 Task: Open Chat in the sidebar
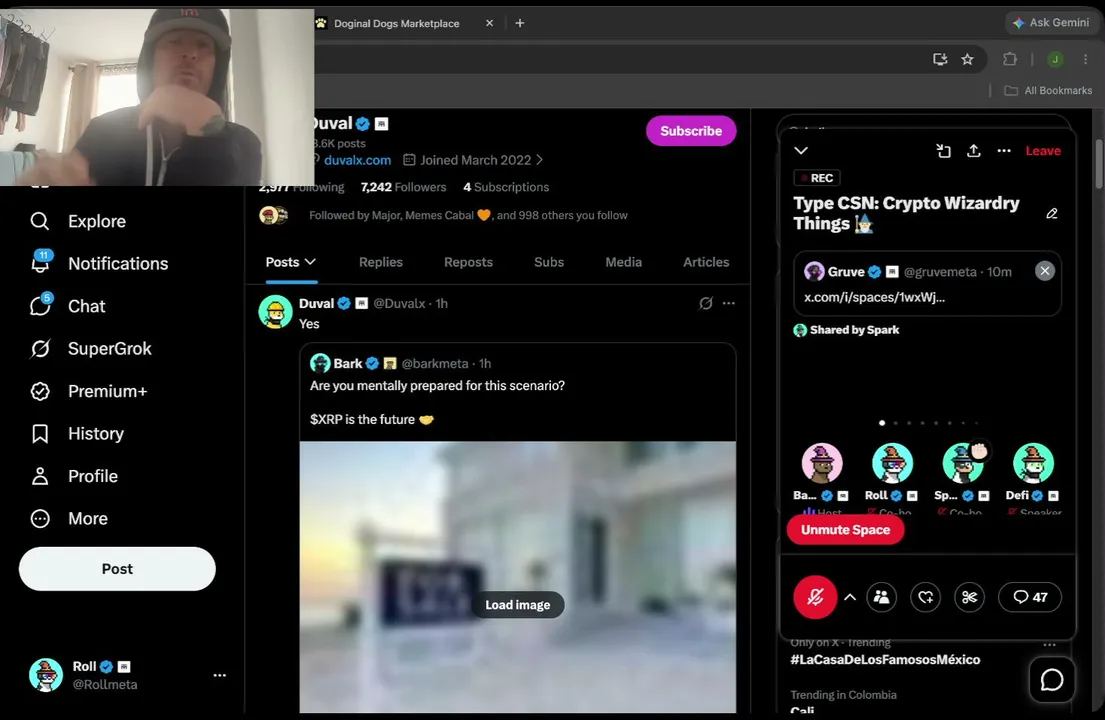68,306
